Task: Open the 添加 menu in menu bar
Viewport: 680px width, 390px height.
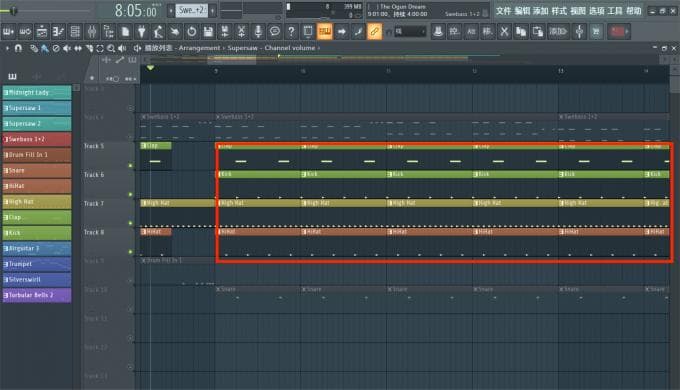Action: [x=540, y=11]
